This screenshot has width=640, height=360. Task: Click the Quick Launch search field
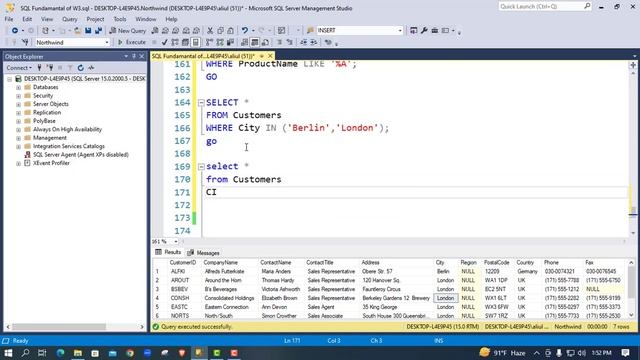point(545,7)
